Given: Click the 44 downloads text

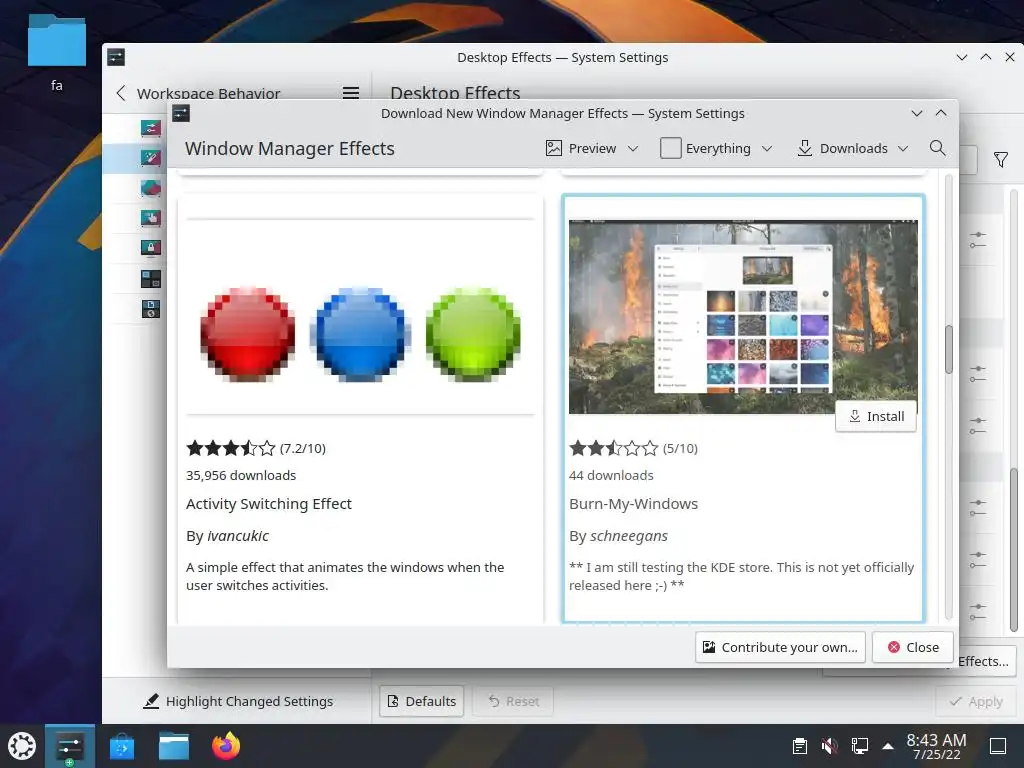Looking at the screenshot, I should pos(611,475).
